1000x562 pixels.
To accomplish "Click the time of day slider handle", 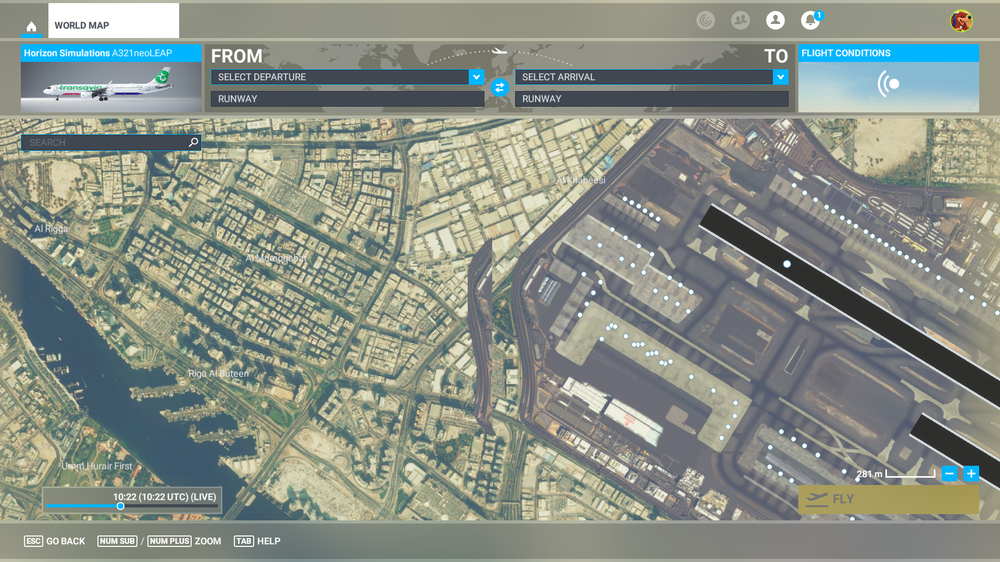I will pyautogui.click(x=121, y=506).
